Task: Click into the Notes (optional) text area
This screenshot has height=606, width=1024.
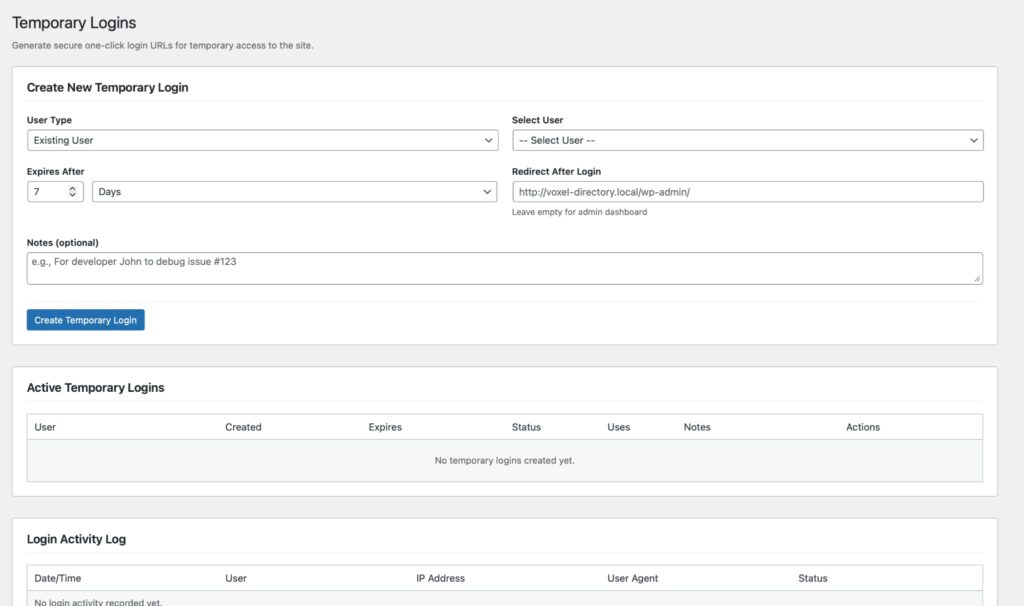Action: click(504, 268)
